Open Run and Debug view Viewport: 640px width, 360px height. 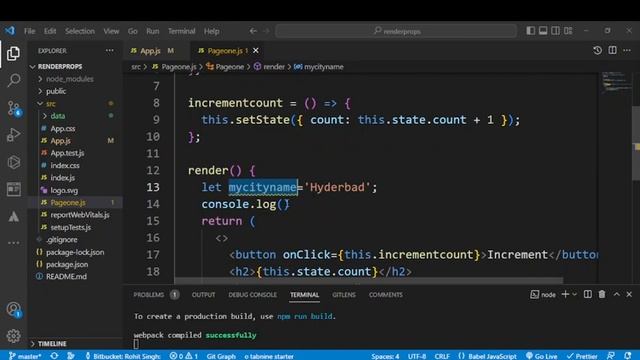13,135
